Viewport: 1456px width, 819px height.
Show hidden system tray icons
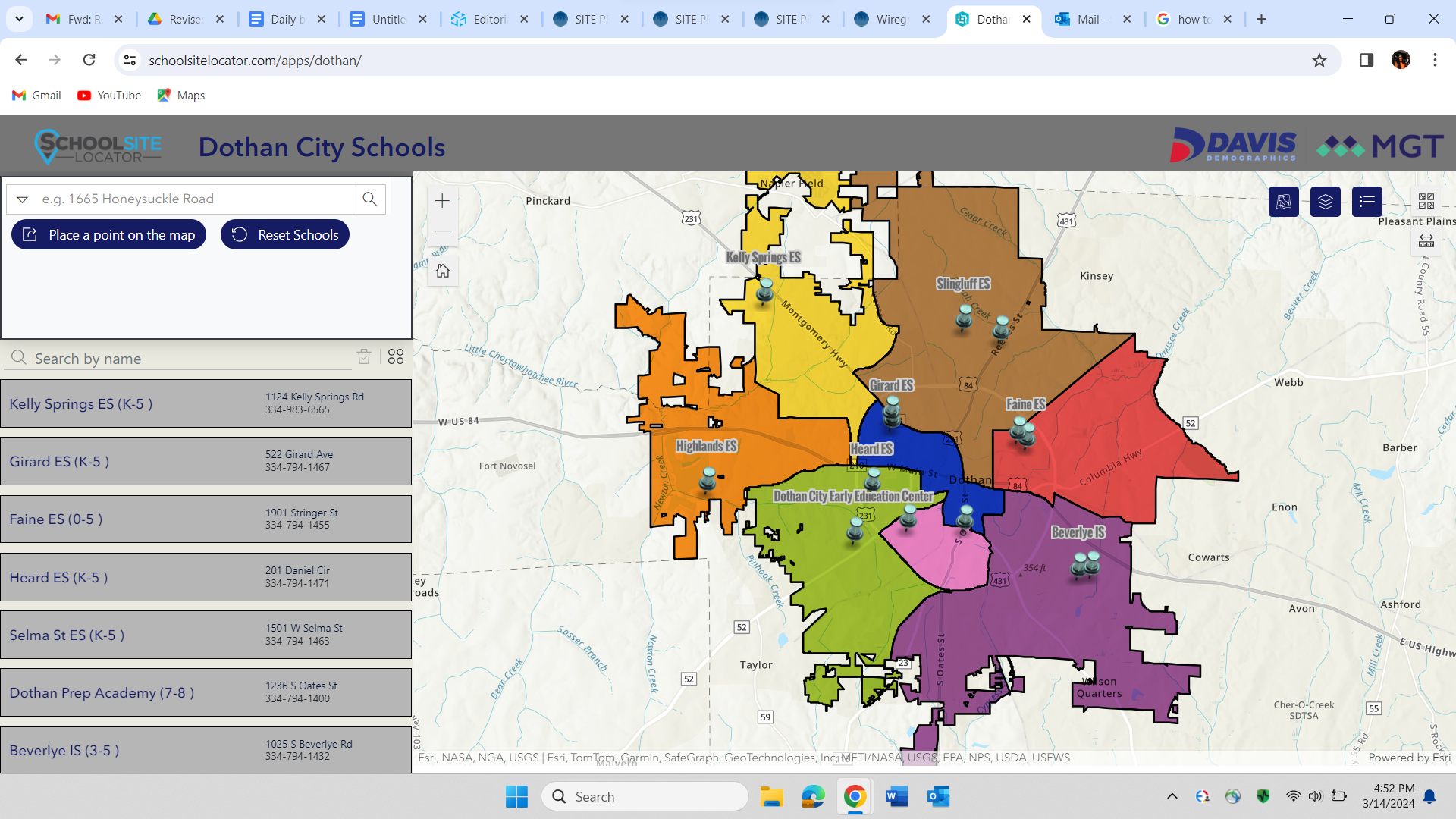click(x=1172, y=796)
